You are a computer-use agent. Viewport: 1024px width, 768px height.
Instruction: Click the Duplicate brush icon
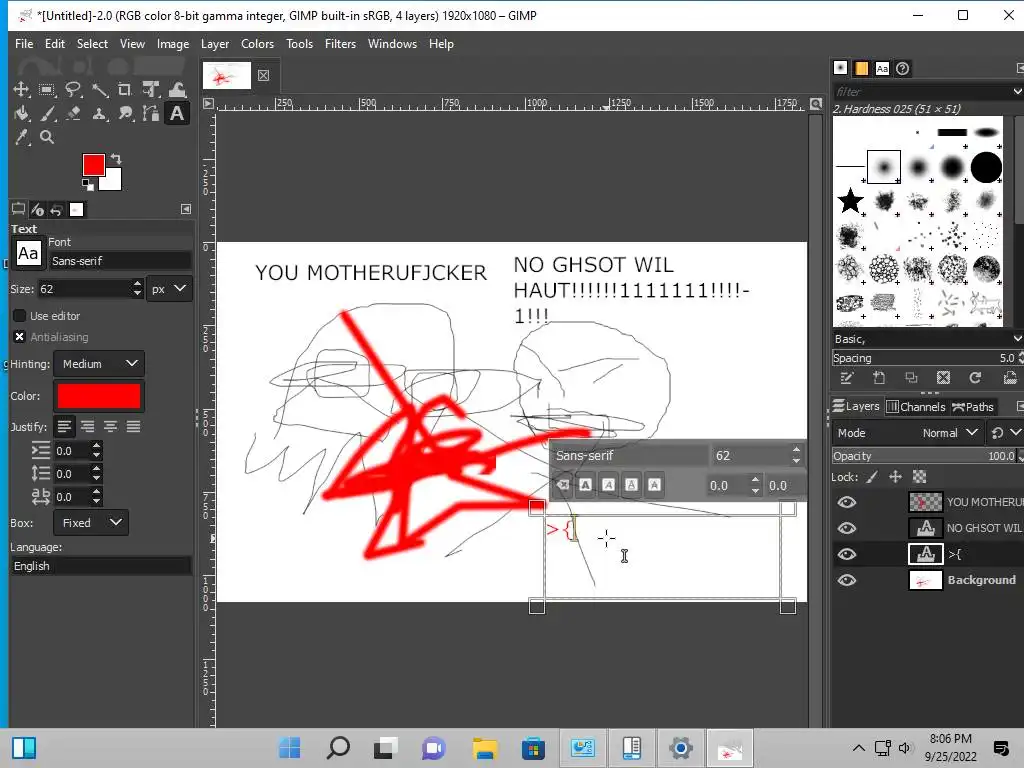coord(911,377)
